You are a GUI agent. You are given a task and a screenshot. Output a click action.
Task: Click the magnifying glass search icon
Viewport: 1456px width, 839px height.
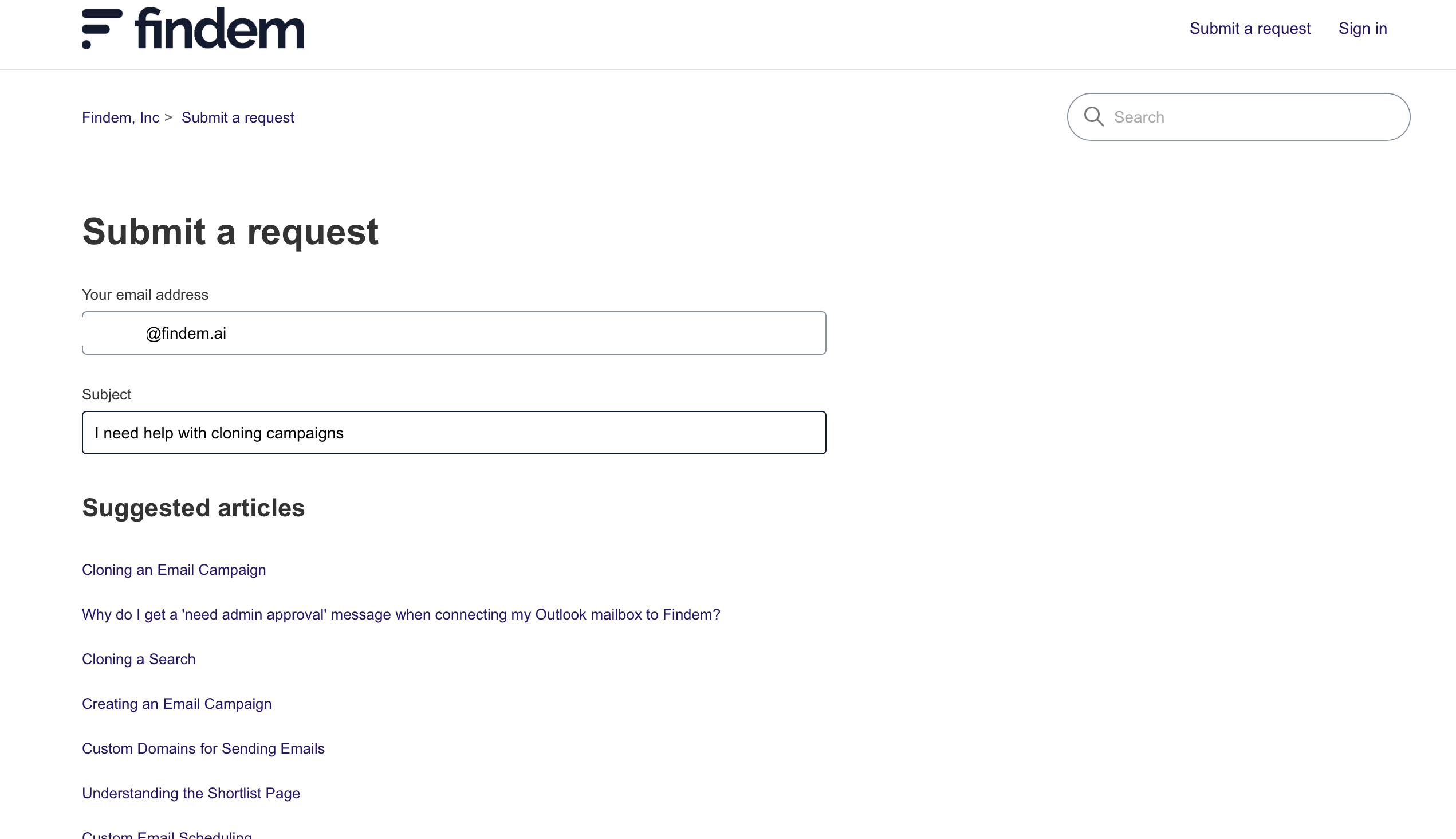1094,117
